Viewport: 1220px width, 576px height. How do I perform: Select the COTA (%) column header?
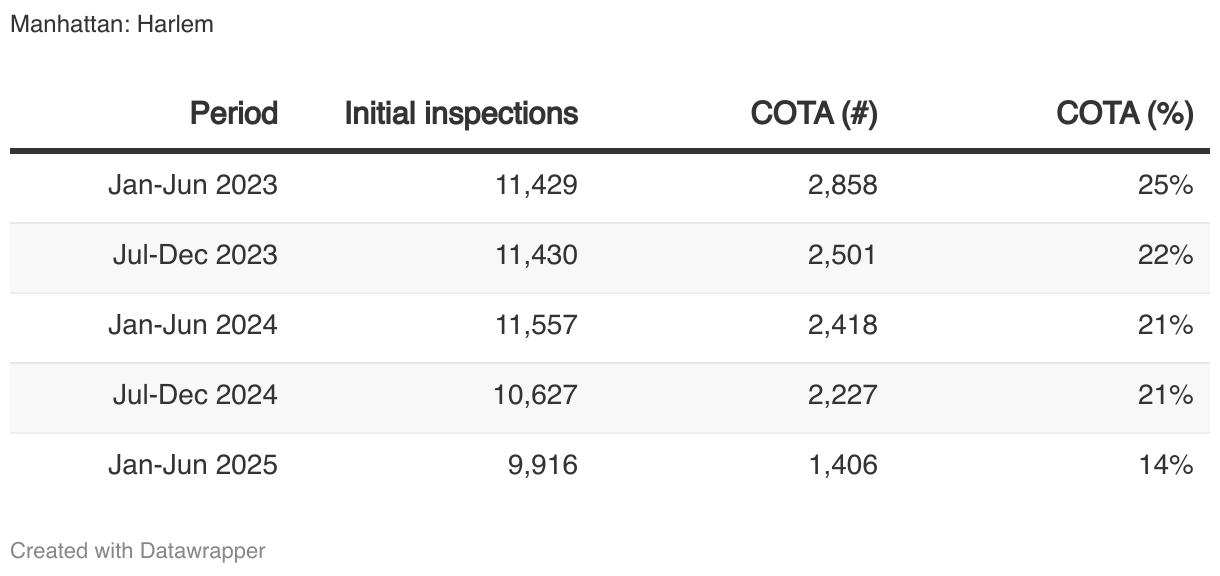[1125, 114]
